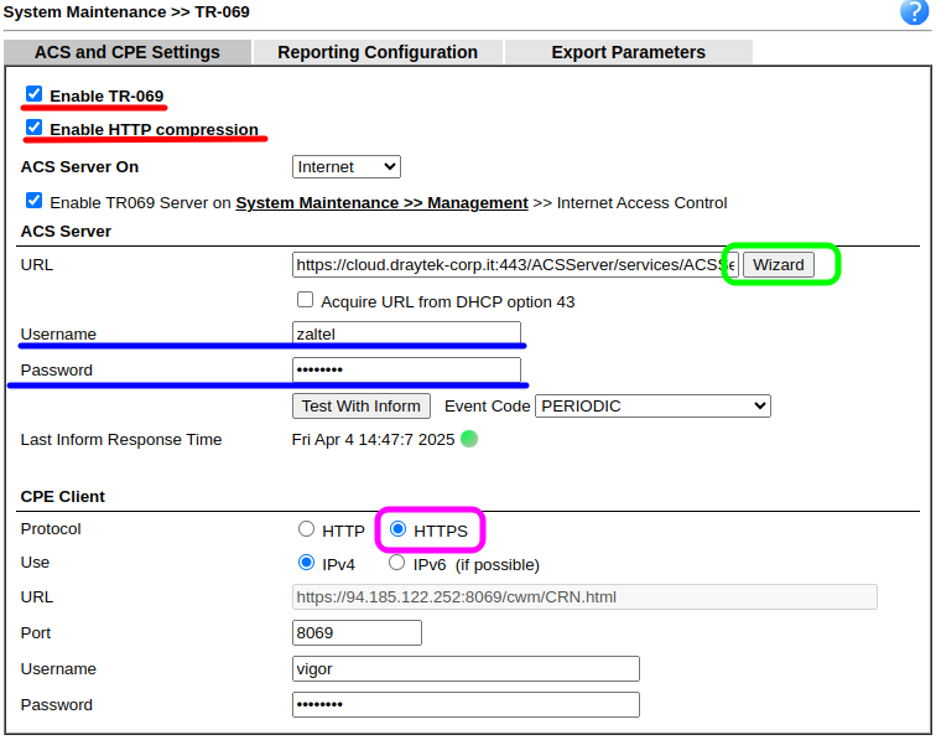The height and width of the screenshot is (740, 936).
Task: Choose the IPv6 (if possible) radio option
Action: 397,563
